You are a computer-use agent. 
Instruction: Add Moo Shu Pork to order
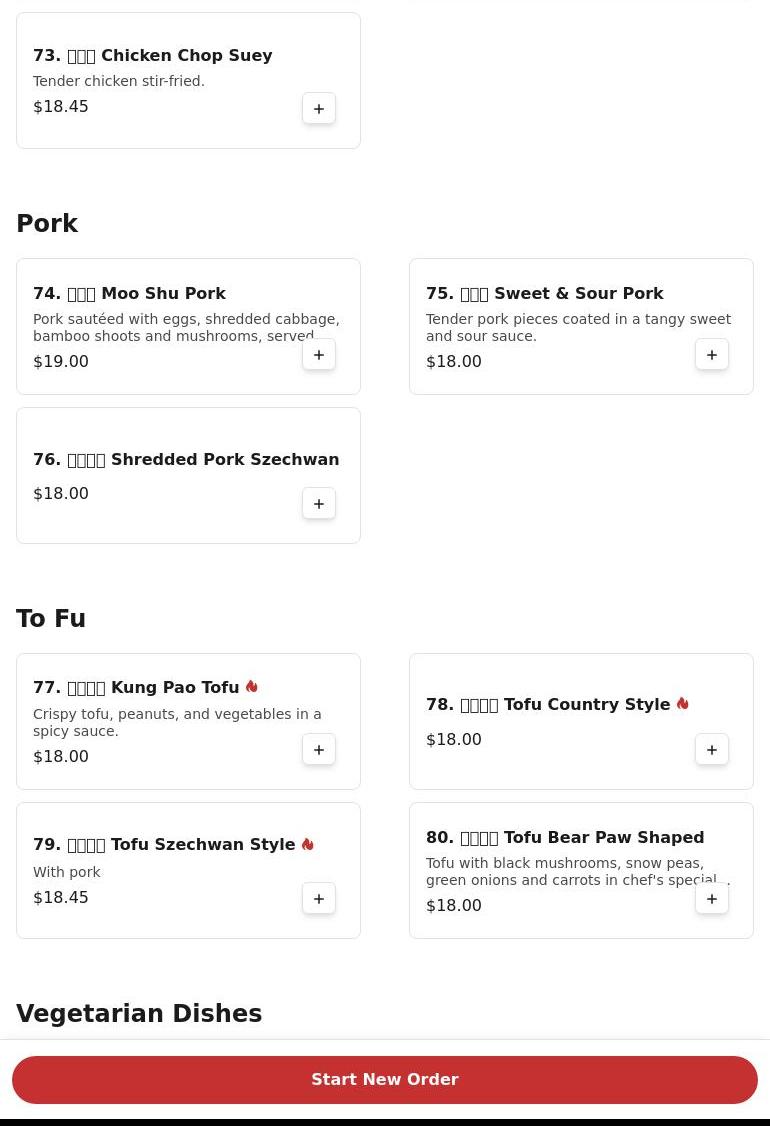(319, 355)
